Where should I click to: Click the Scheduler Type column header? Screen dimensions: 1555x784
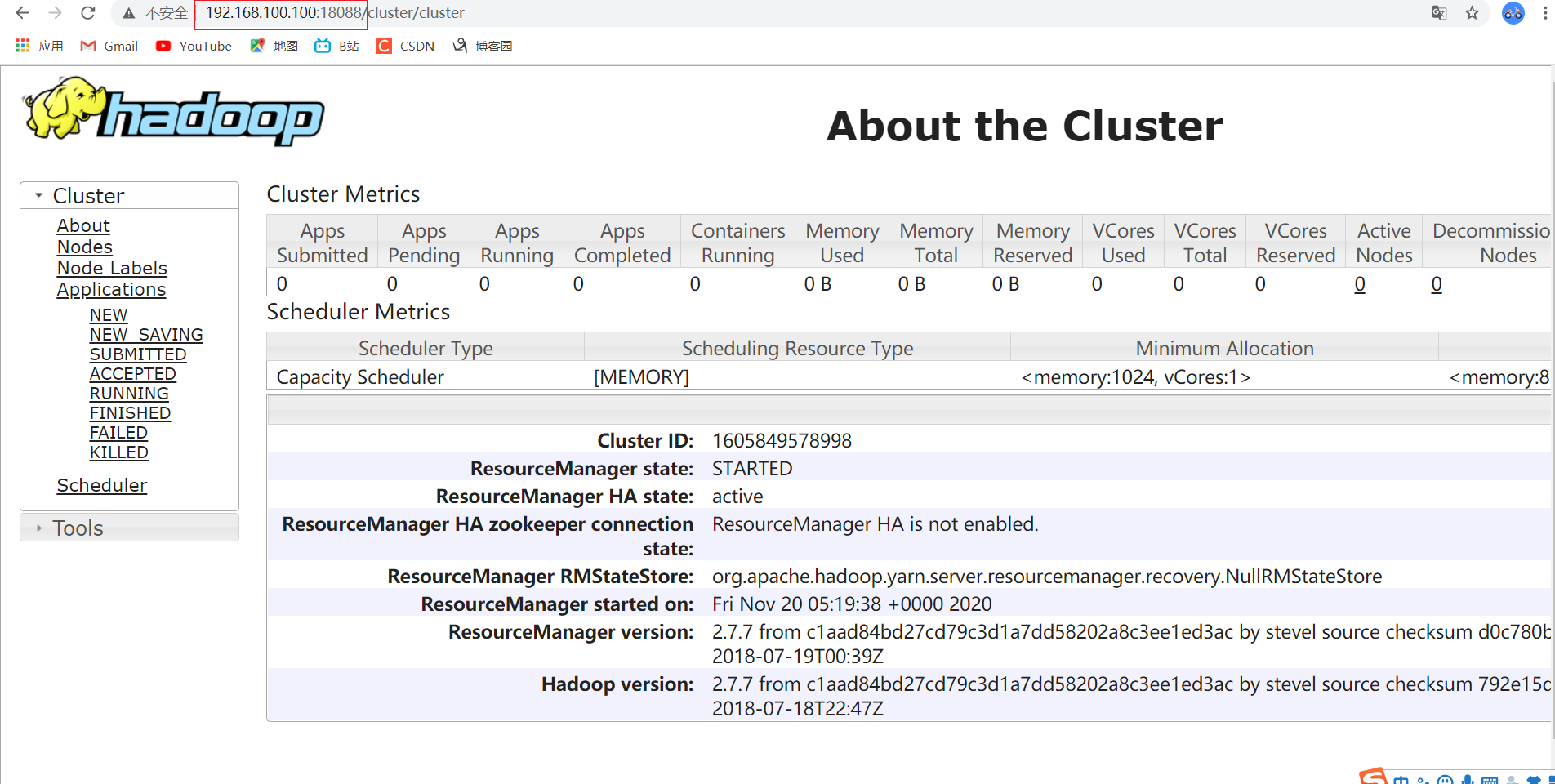426,348
